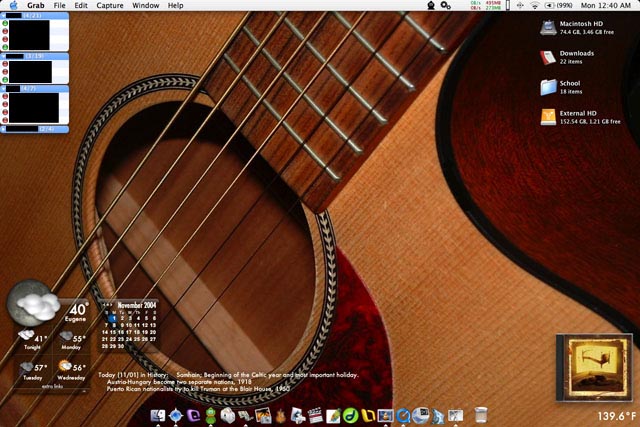Click the last green status buddy in the (3/19) group
640x427 pixels.
(x=5, y=80)
